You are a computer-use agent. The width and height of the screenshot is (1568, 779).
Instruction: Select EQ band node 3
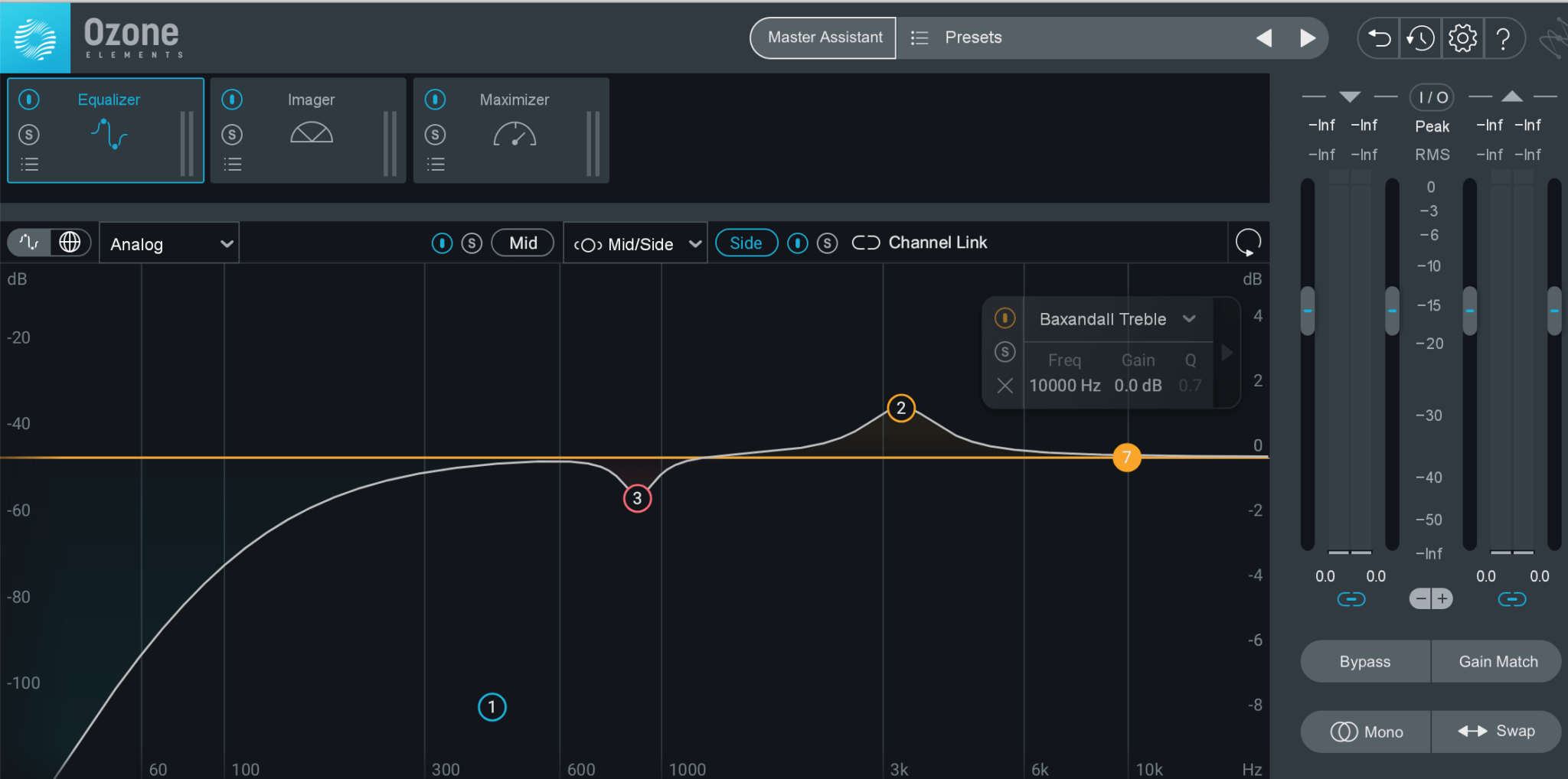coord(637,498)
